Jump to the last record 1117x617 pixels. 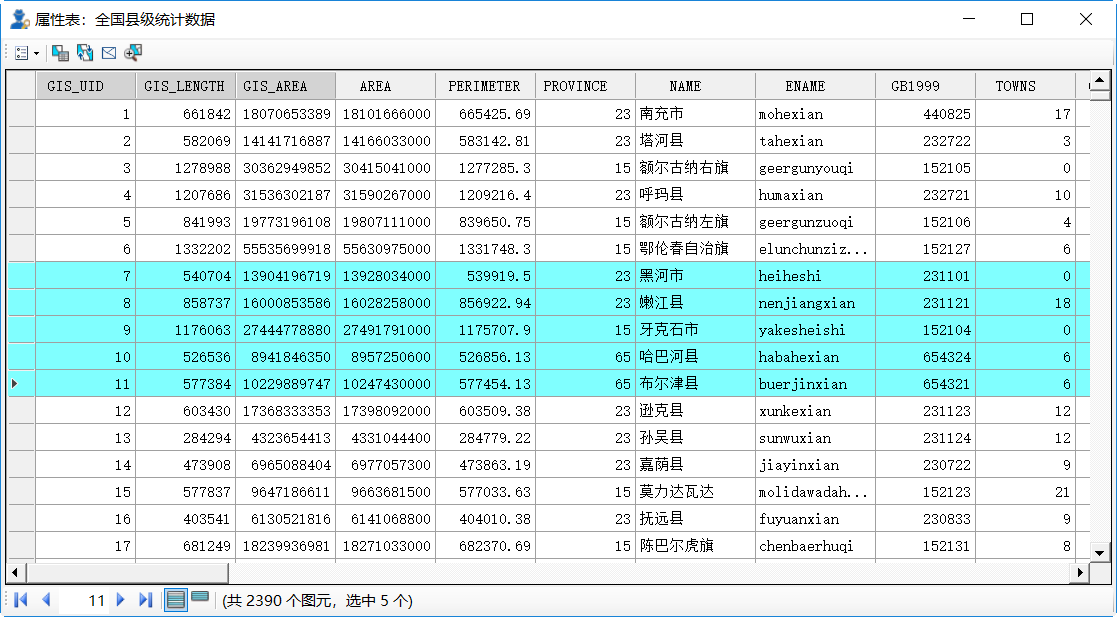click(145, 600)
